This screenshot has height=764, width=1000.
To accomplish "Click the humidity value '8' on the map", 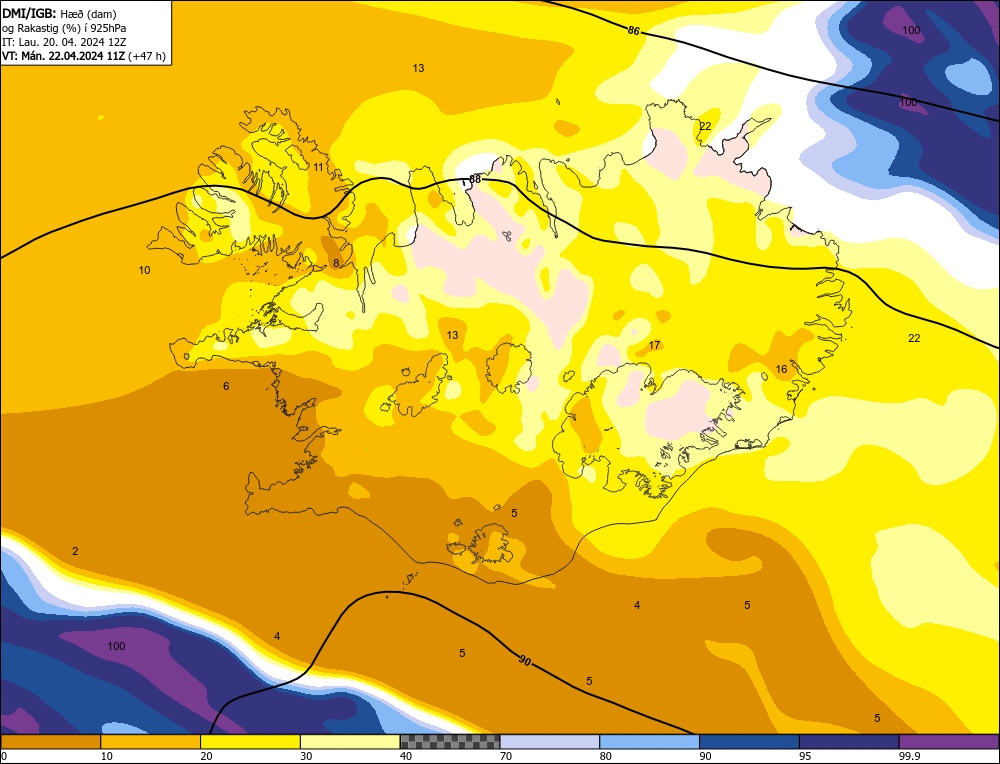I will [336, 263].
